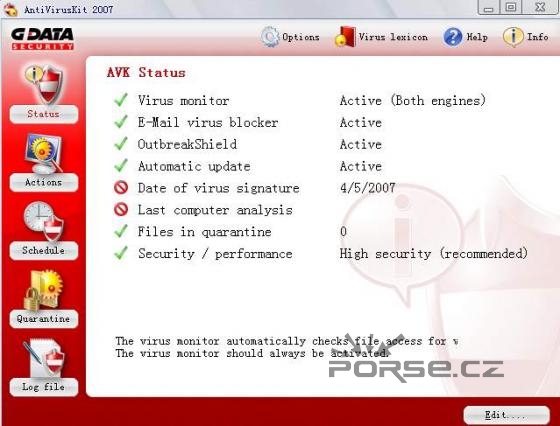560x426 pixels.
Task: Select the Security / performance entry
Action: (x=321, y=254)
